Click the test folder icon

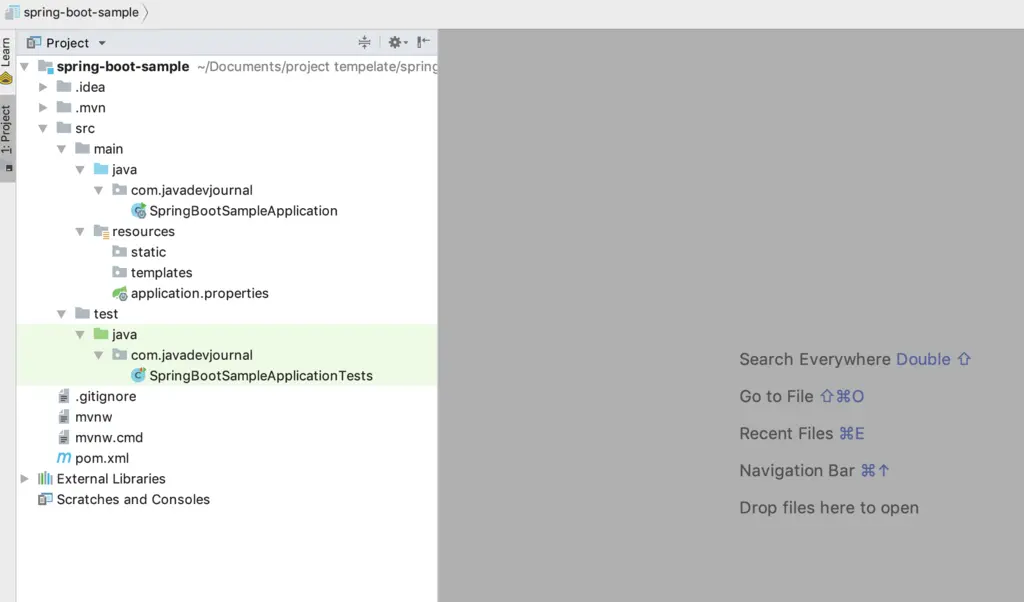pos(82,313)
